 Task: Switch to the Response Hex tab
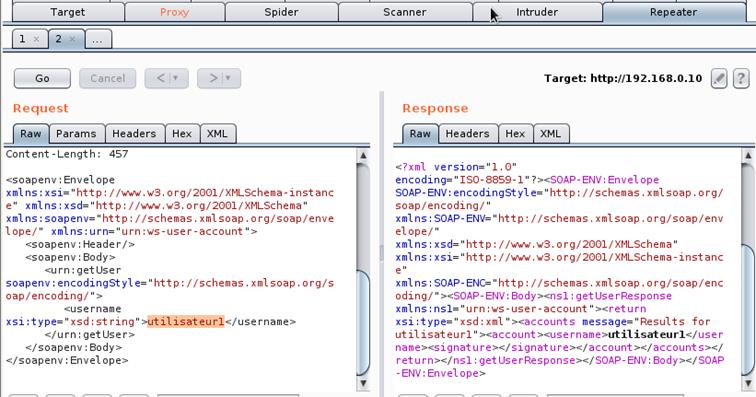[x=515, y=134]
